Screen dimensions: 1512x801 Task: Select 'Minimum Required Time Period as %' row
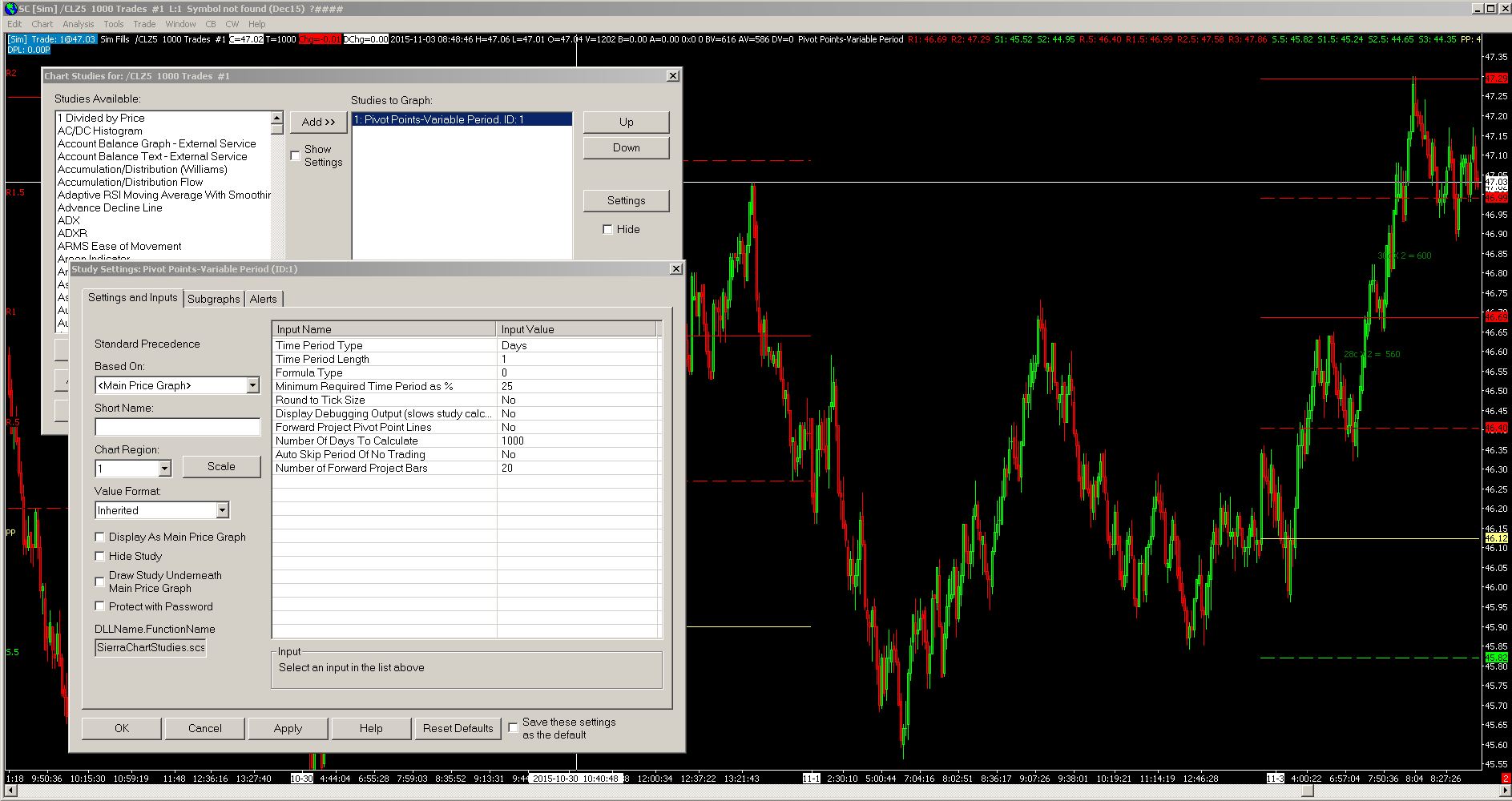(466, 386)
